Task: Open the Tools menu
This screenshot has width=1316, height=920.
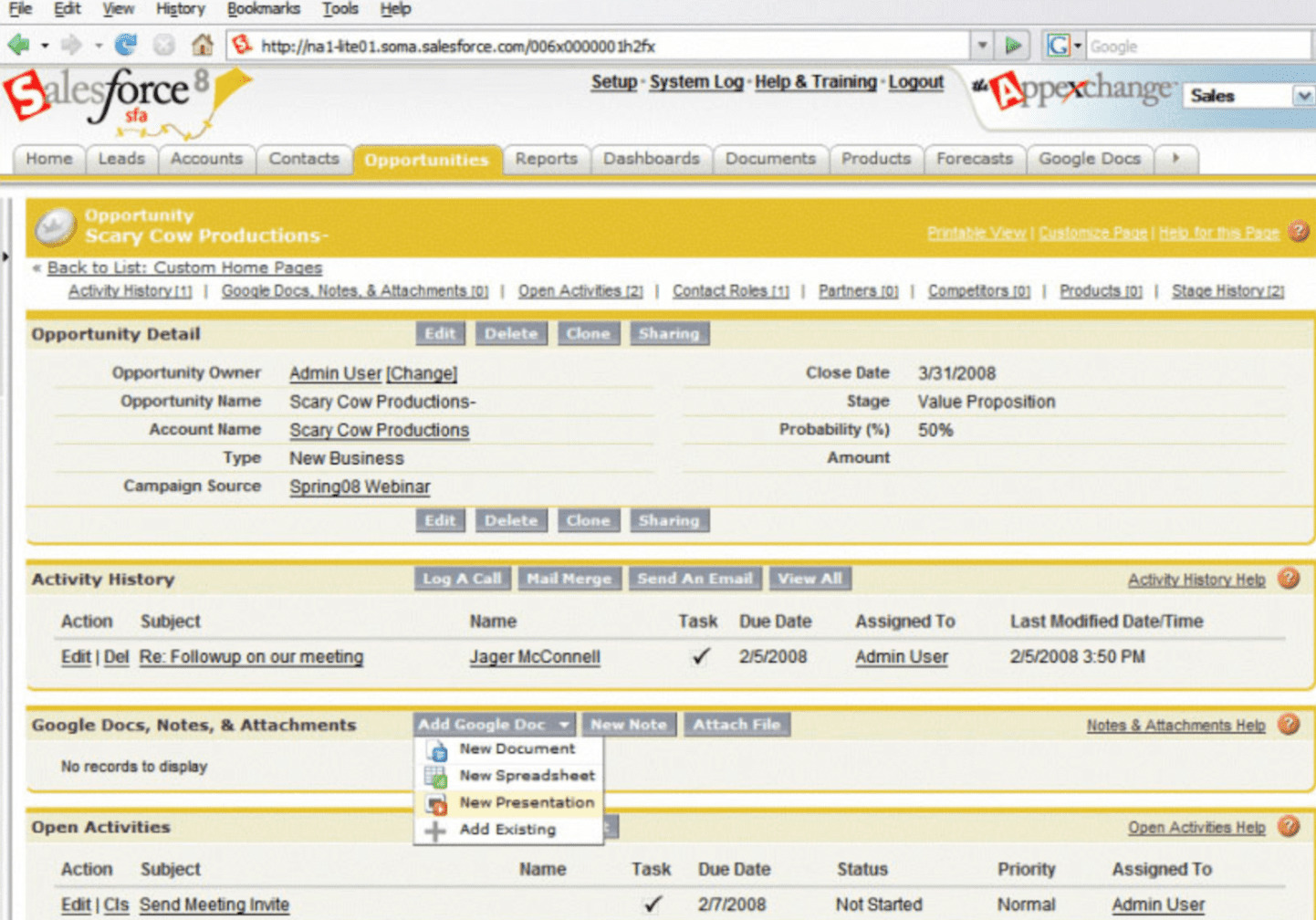Action: (x=339, y=9)
